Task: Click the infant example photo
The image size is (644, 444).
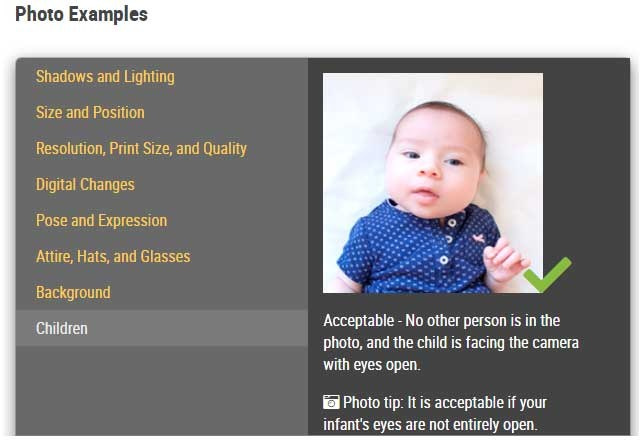Action: 432,182
